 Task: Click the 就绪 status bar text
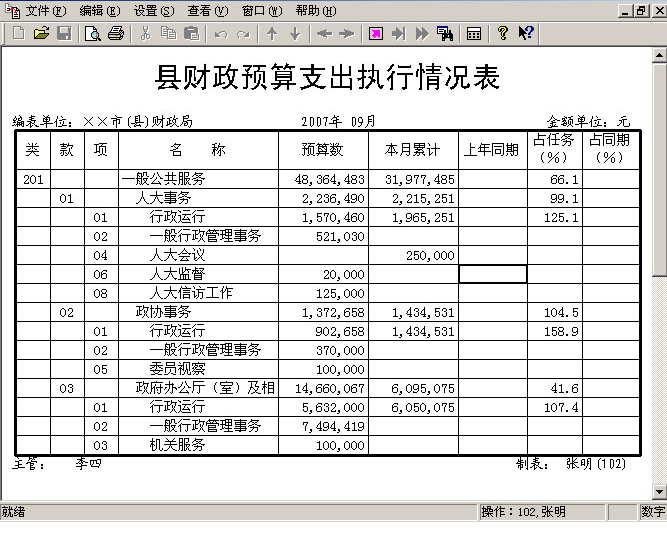point(14,511)
